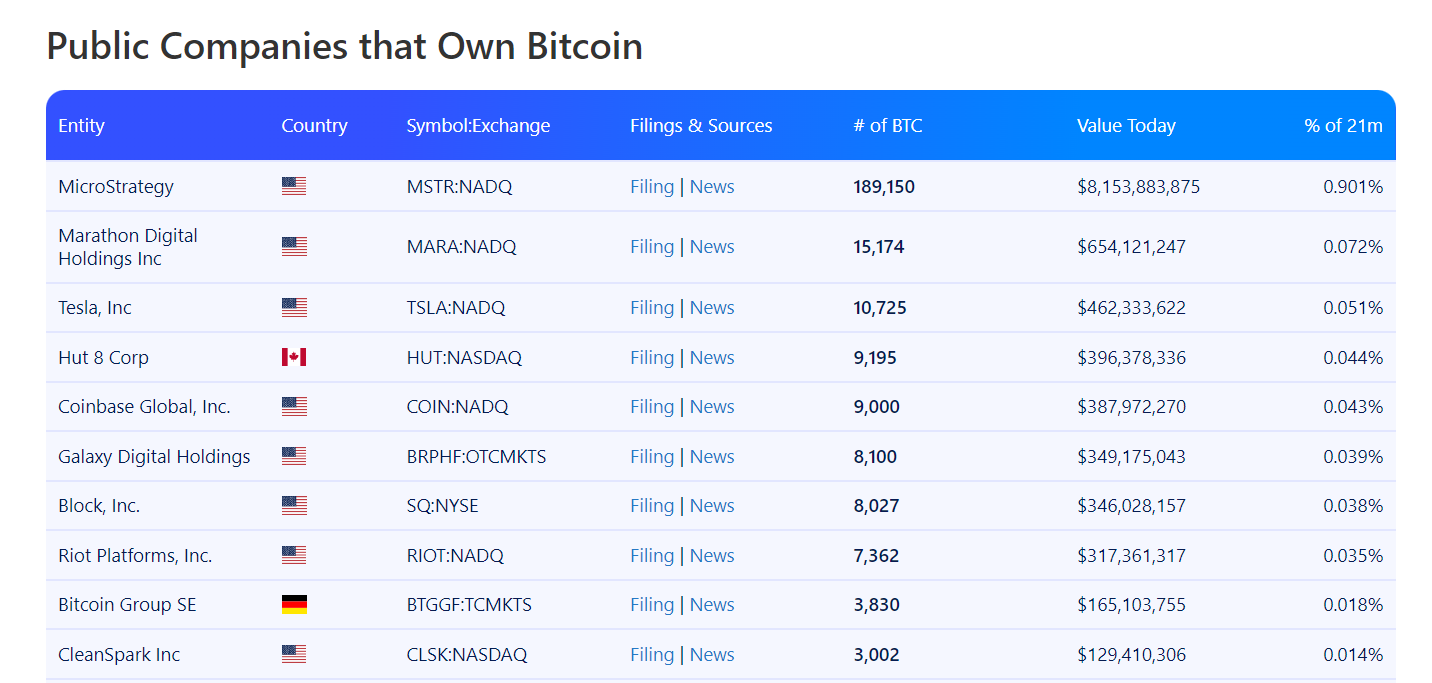Click the flag icon in the Block, Inc. row
The width and height of the screenshot is (1432, 683).
pos(294,505)
